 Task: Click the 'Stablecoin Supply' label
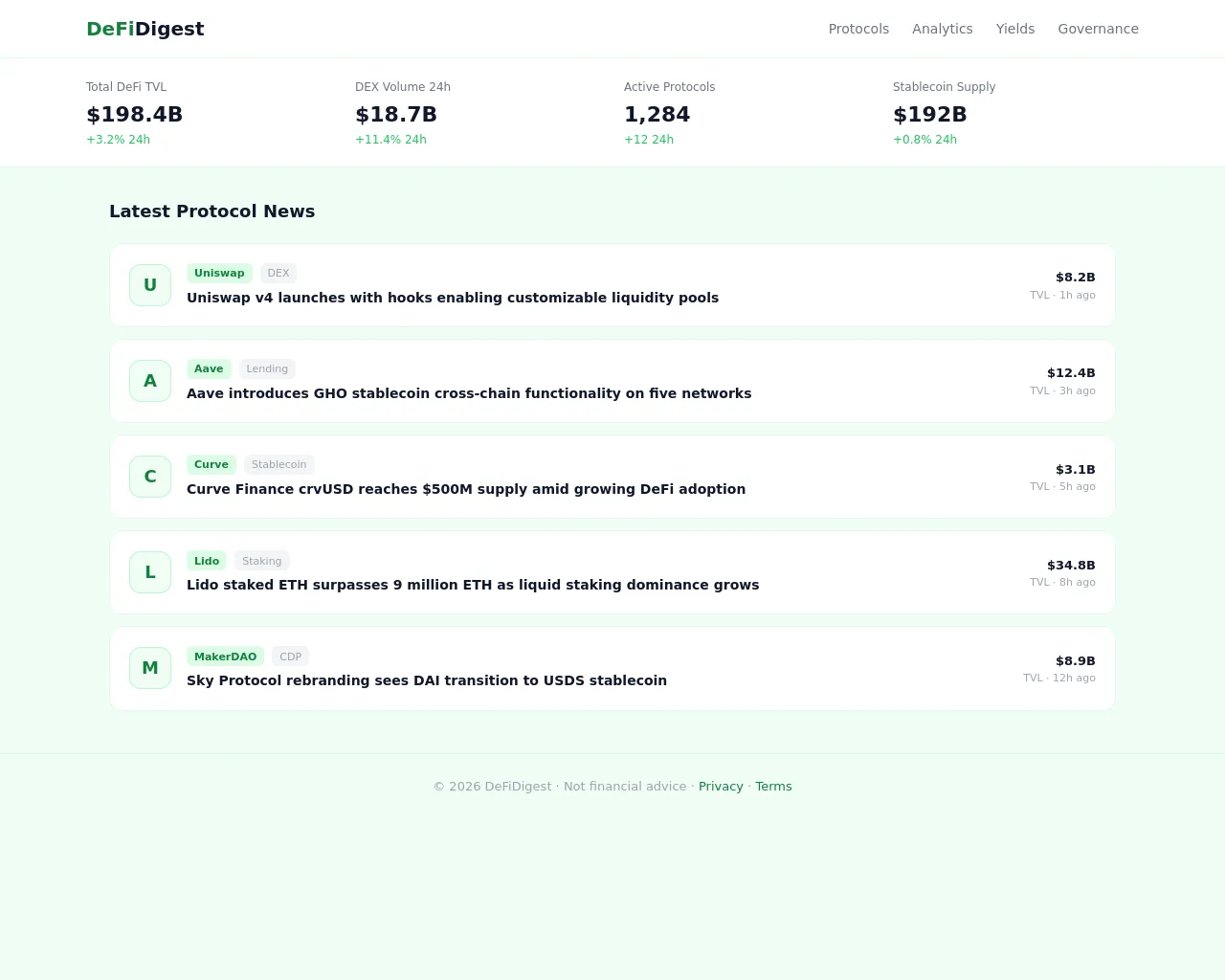tap(945, 87)
